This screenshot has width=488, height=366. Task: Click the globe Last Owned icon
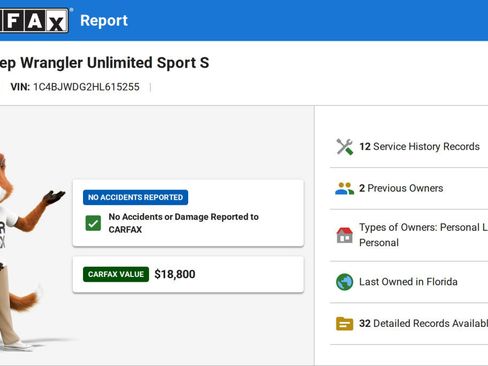344,282
